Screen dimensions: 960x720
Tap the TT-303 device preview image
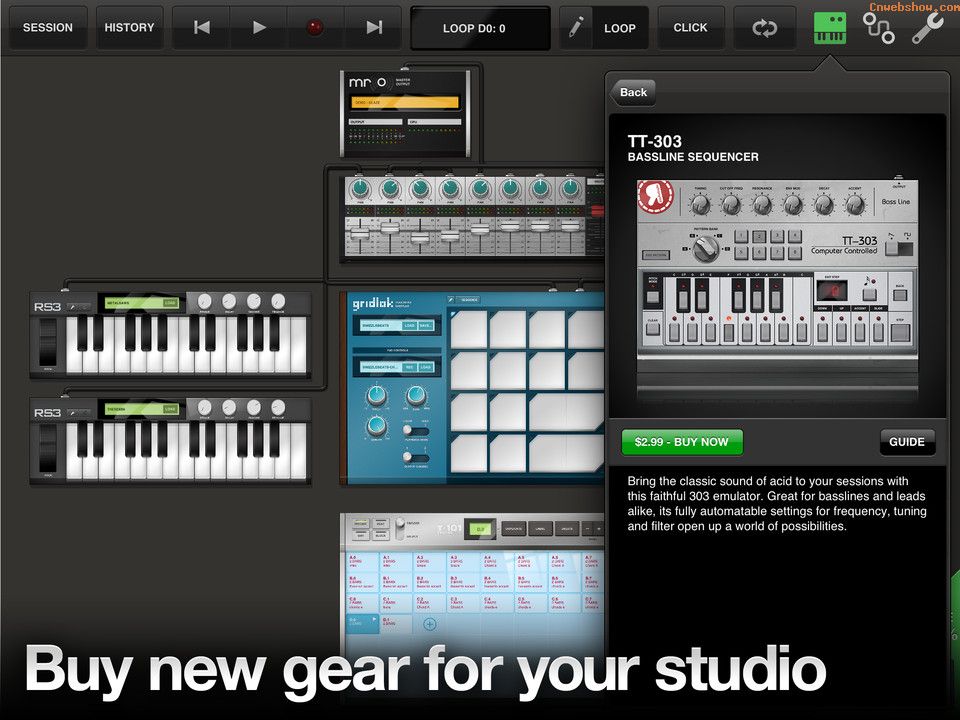777,288
